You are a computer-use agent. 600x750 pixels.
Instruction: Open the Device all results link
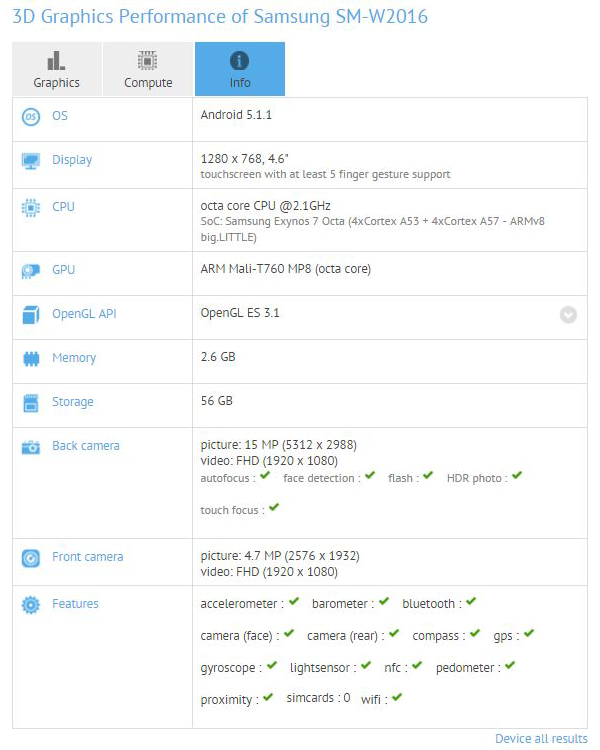point(541,739)
